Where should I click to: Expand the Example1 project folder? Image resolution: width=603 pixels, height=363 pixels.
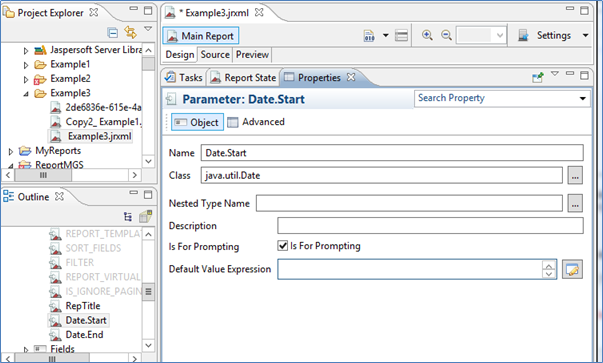pyautogui.click(x=26, y=65)
